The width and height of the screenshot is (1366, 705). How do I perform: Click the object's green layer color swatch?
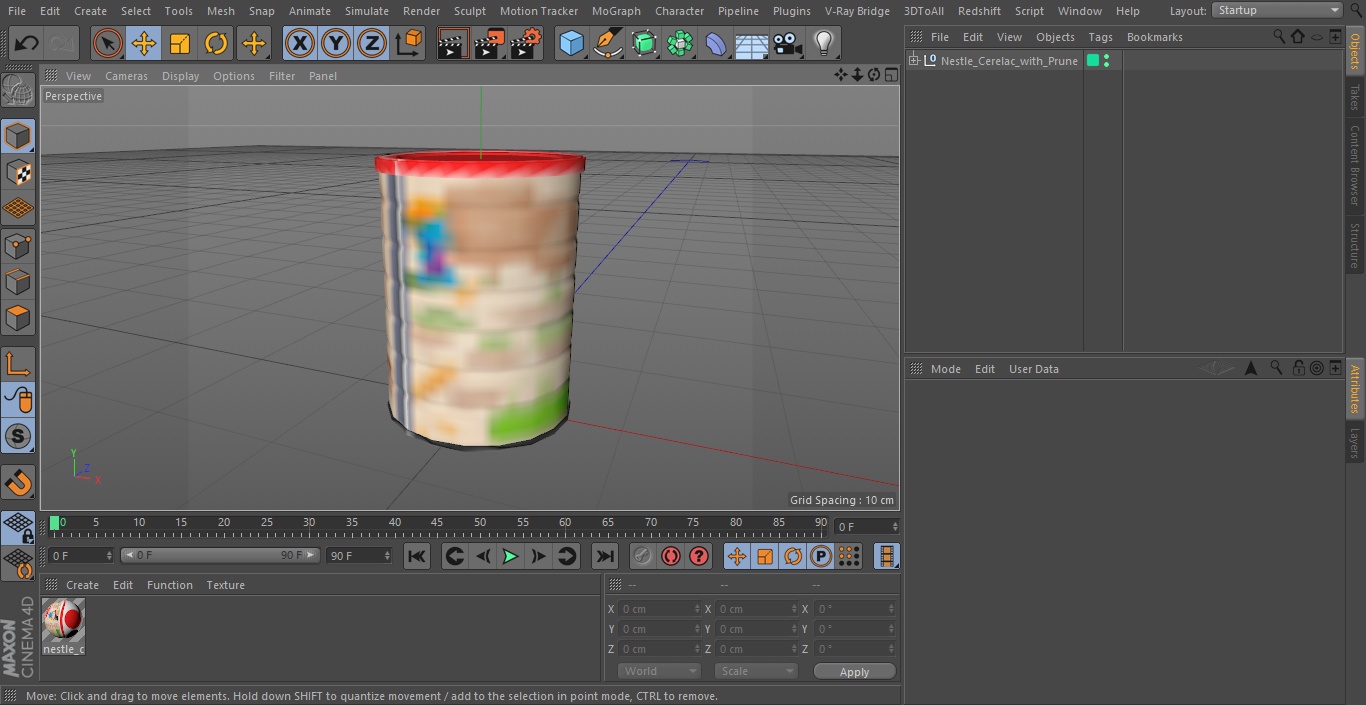click(1093, 61)
